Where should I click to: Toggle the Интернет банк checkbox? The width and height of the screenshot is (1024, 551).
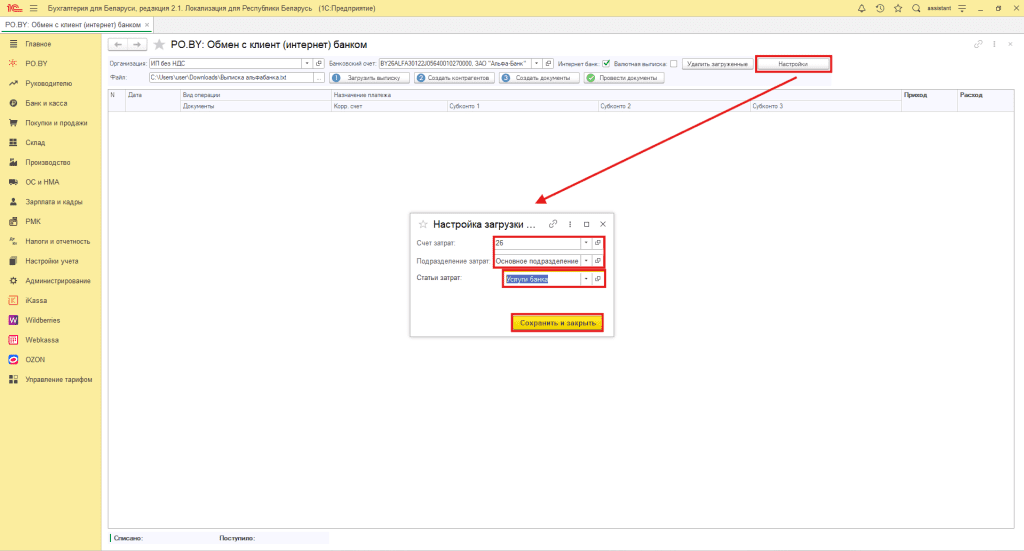coord(606,63)
